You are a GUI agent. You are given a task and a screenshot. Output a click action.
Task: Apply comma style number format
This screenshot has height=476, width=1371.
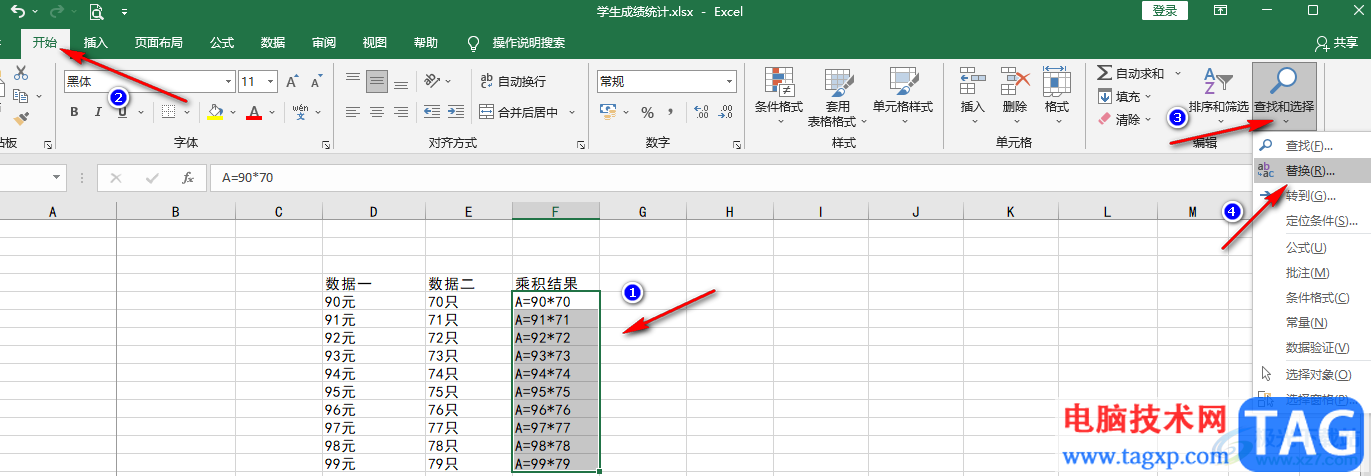(672, 112)
